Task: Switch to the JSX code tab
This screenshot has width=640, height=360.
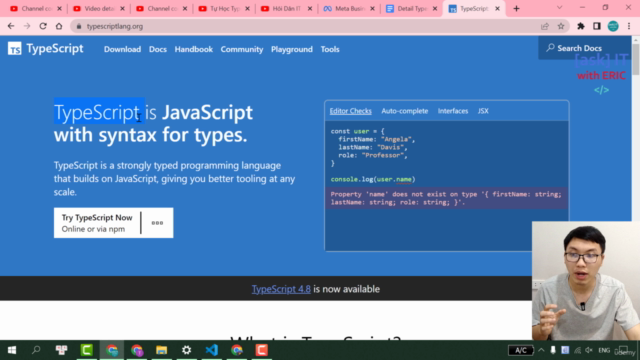Action: (483, 111)
